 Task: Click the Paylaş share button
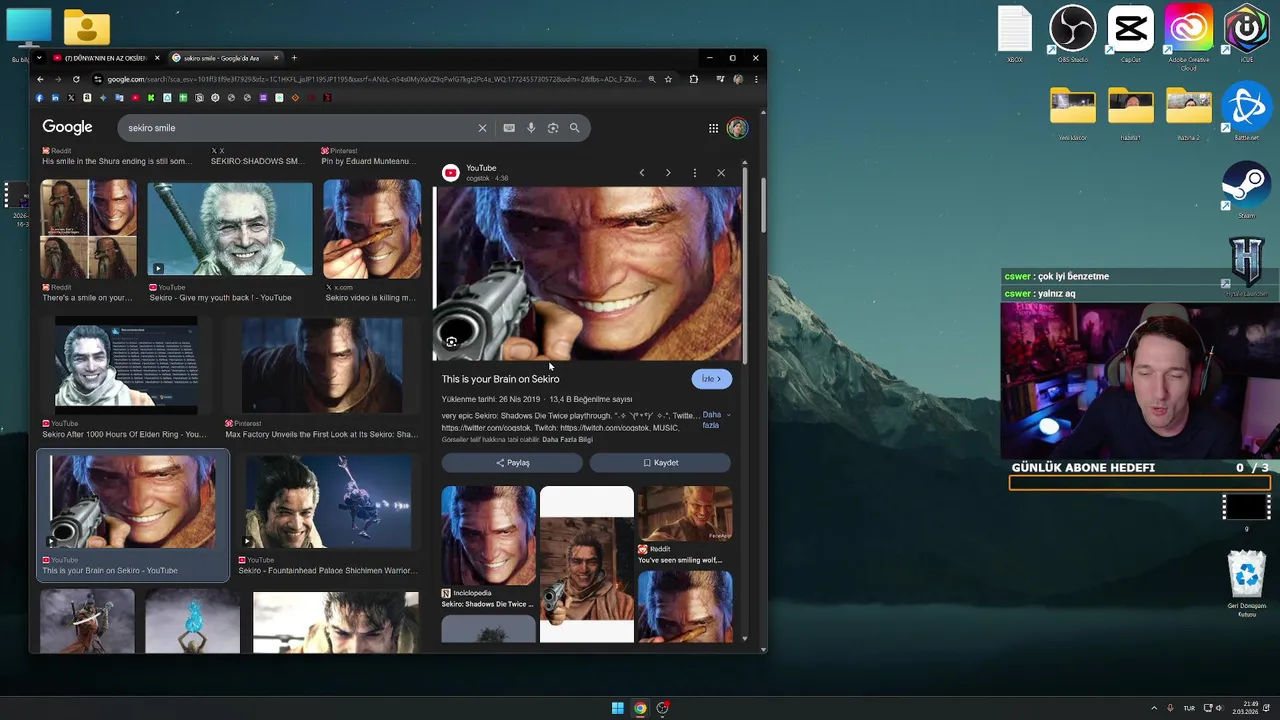[x=512, y=463]
